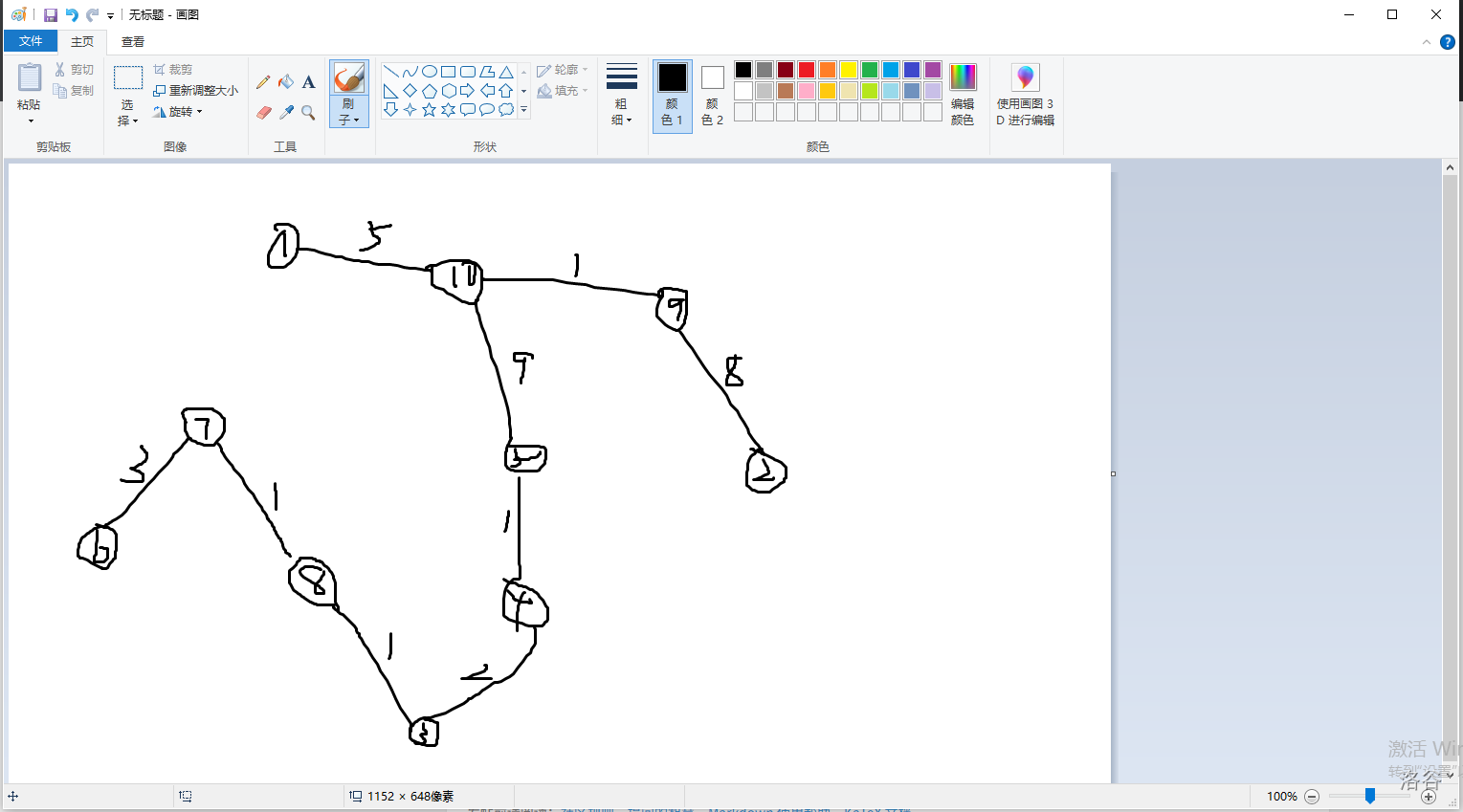Open the Thickness (粗细) size dropdown
Screen dimensions: 1463x812
(x=621, y=96)
